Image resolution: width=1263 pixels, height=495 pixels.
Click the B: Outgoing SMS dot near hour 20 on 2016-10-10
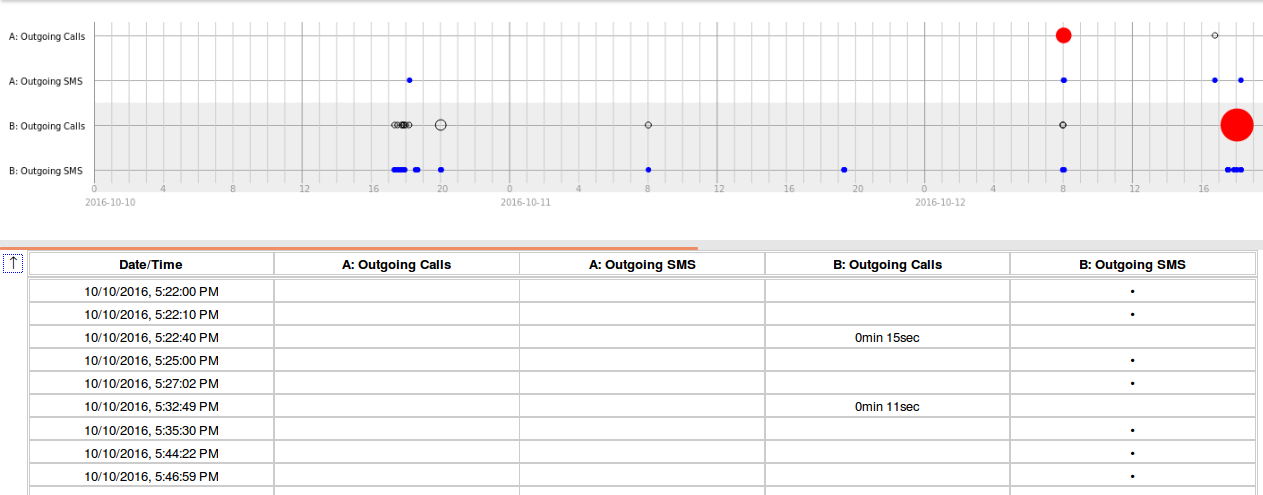click(x=441, y=170)
